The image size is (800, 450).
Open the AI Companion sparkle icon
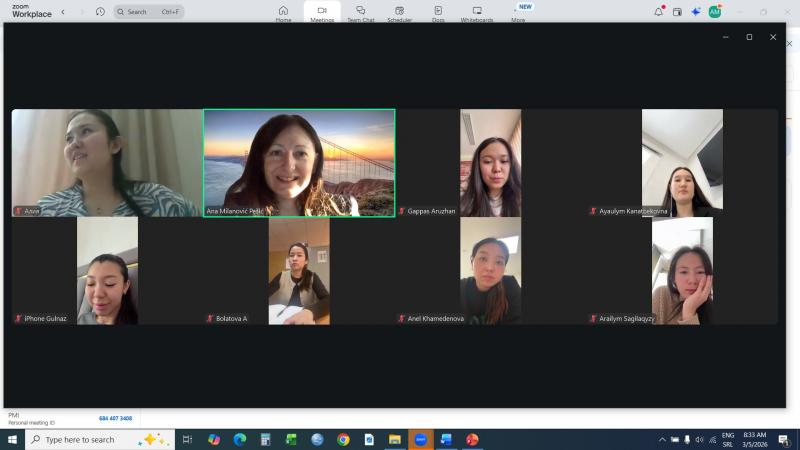(x=696, y=12)
